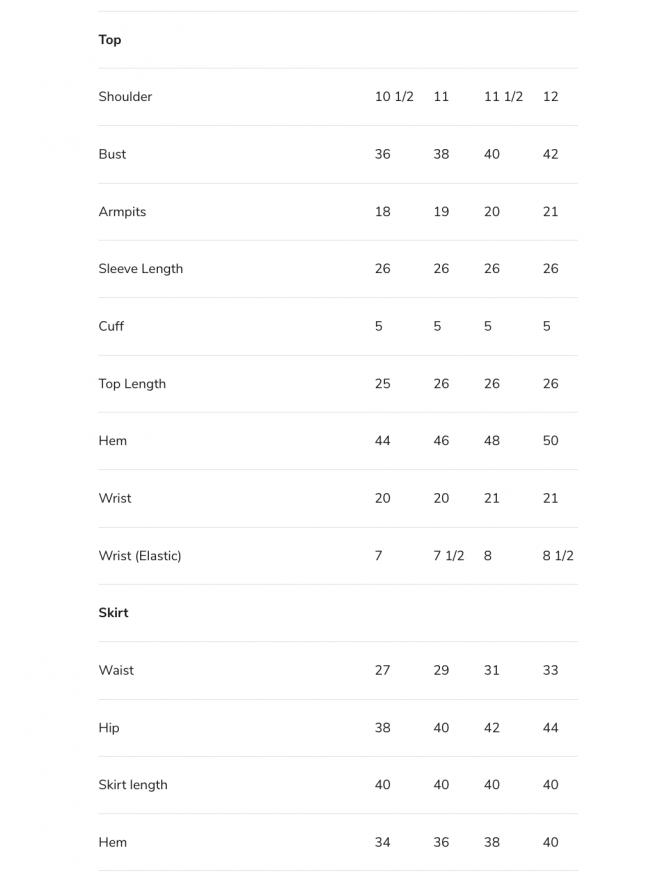Screen dimensions: 660x880
Task: Select the "Top Length" row label
Action: click(132, 384)
